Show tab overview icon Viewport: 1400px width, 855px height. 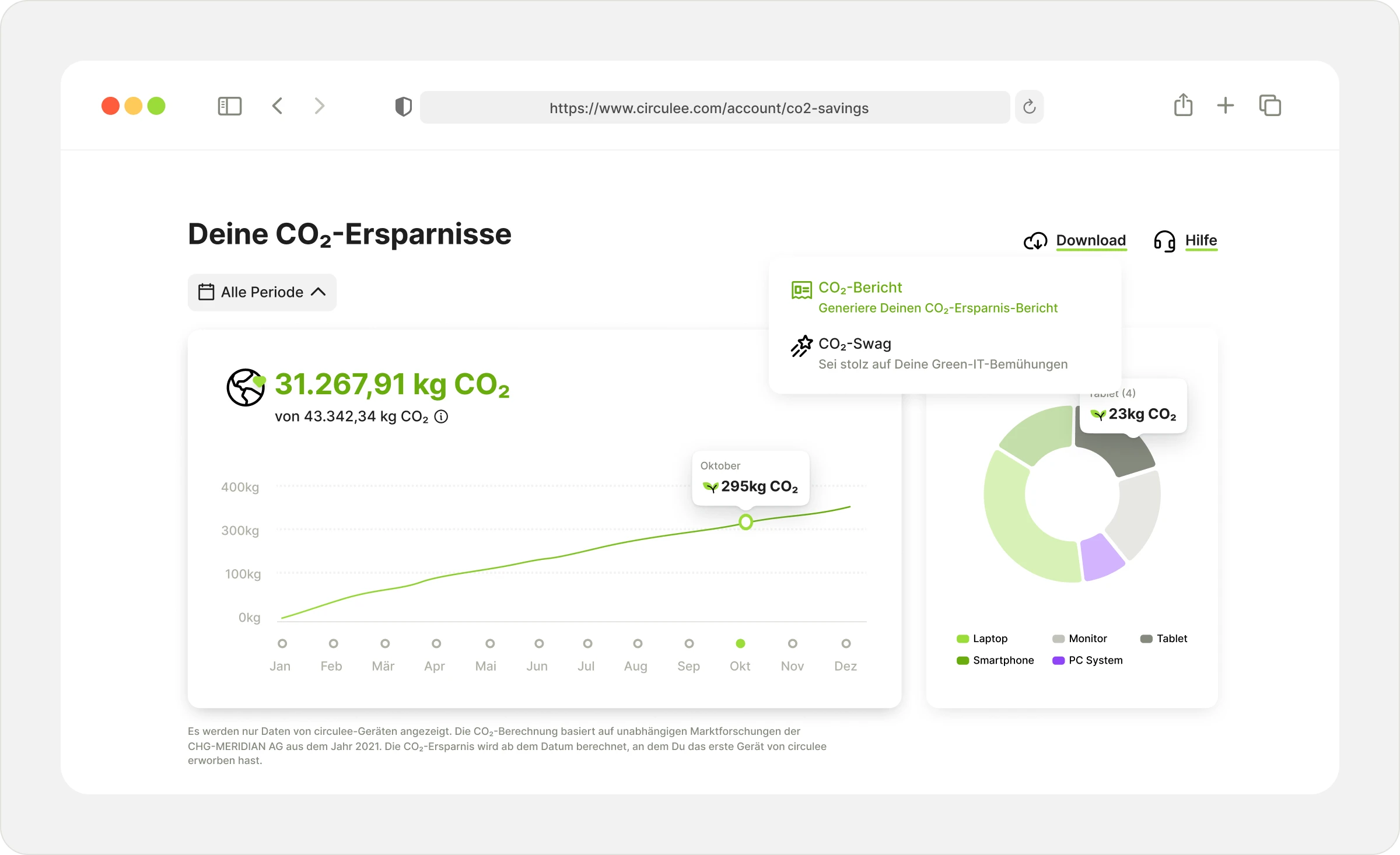point(1270,106)
